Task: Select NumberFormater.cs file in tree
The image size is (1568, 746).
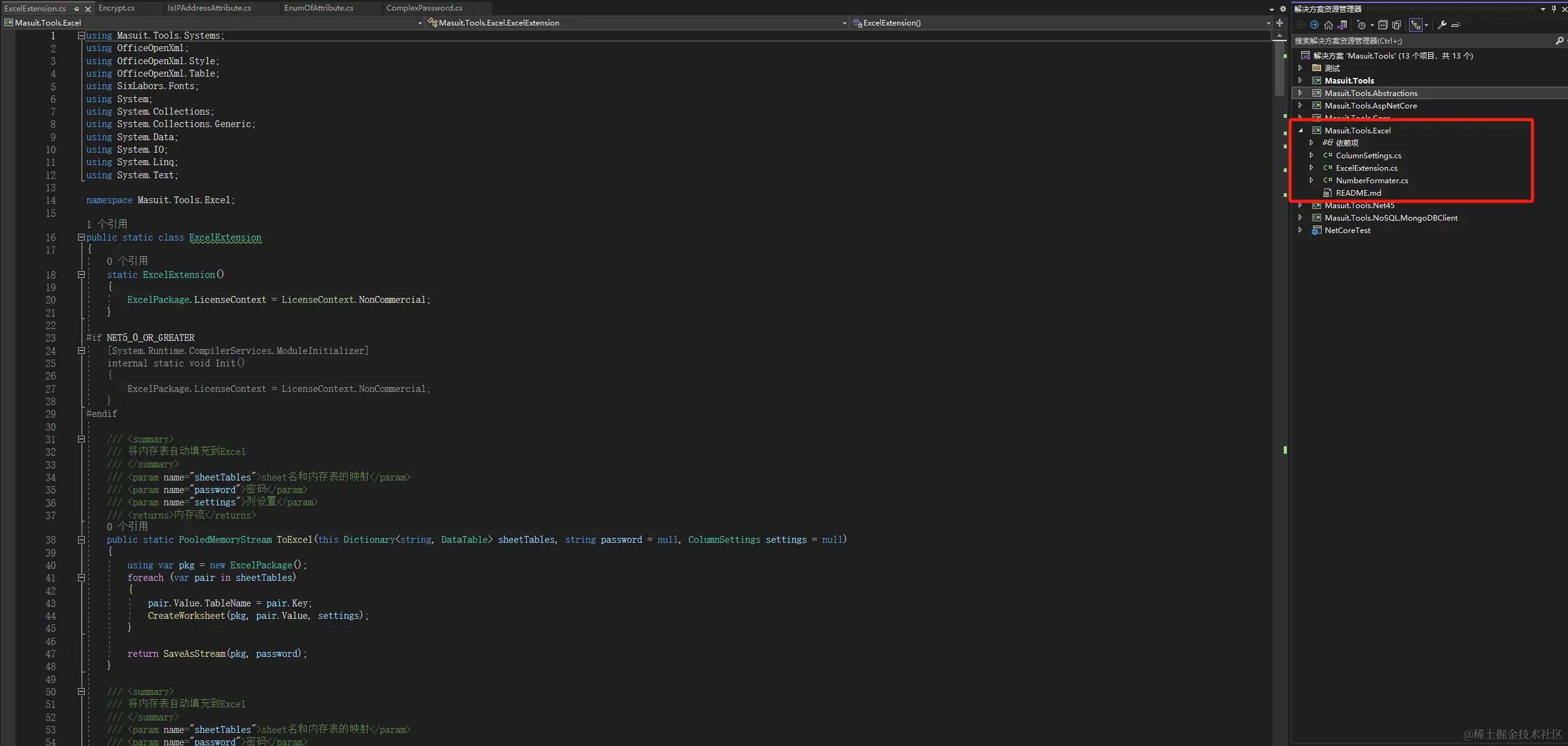Action: 1372,181
